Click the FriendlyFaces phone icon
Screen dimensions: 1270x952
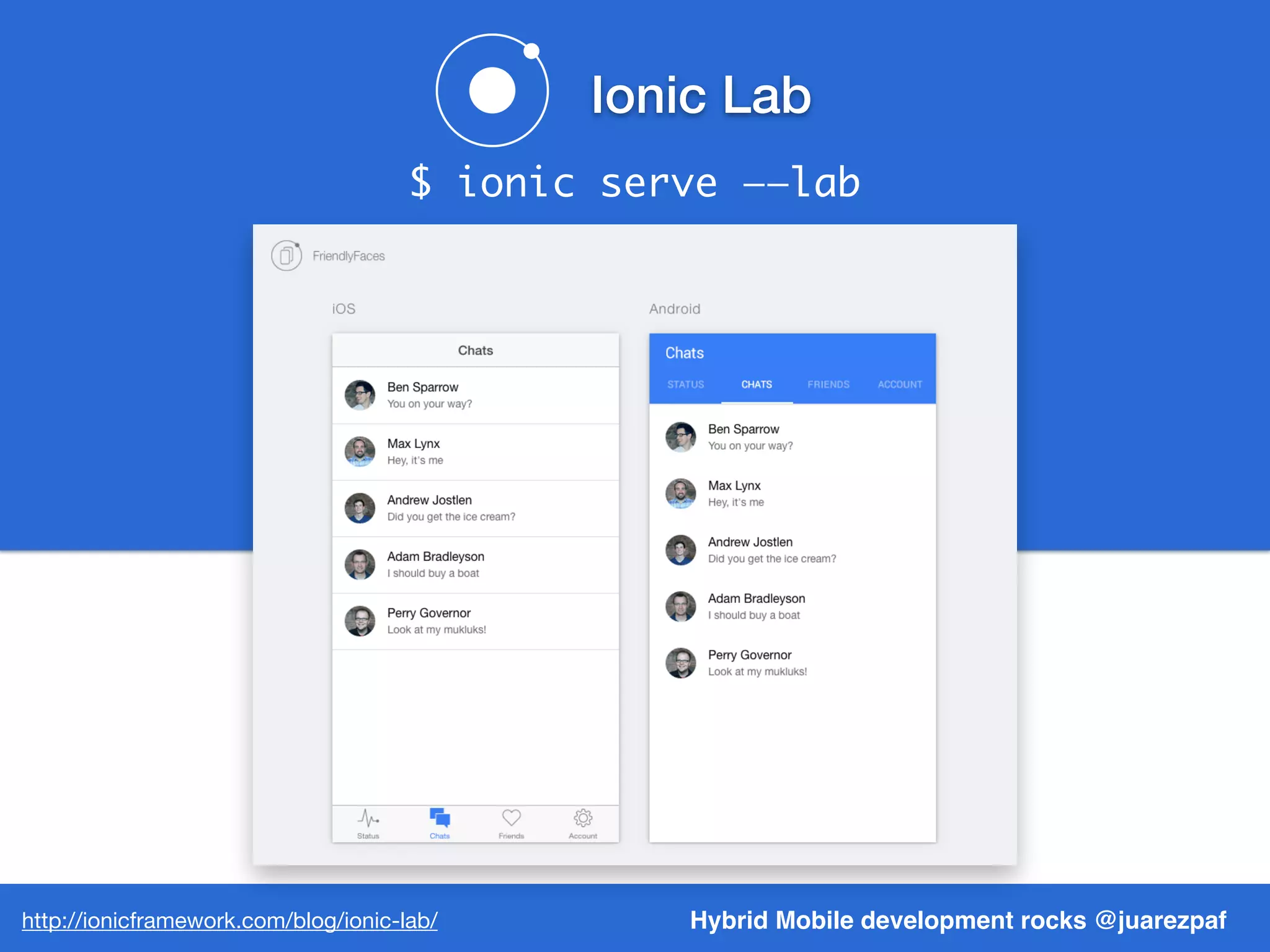pos(286,255)
